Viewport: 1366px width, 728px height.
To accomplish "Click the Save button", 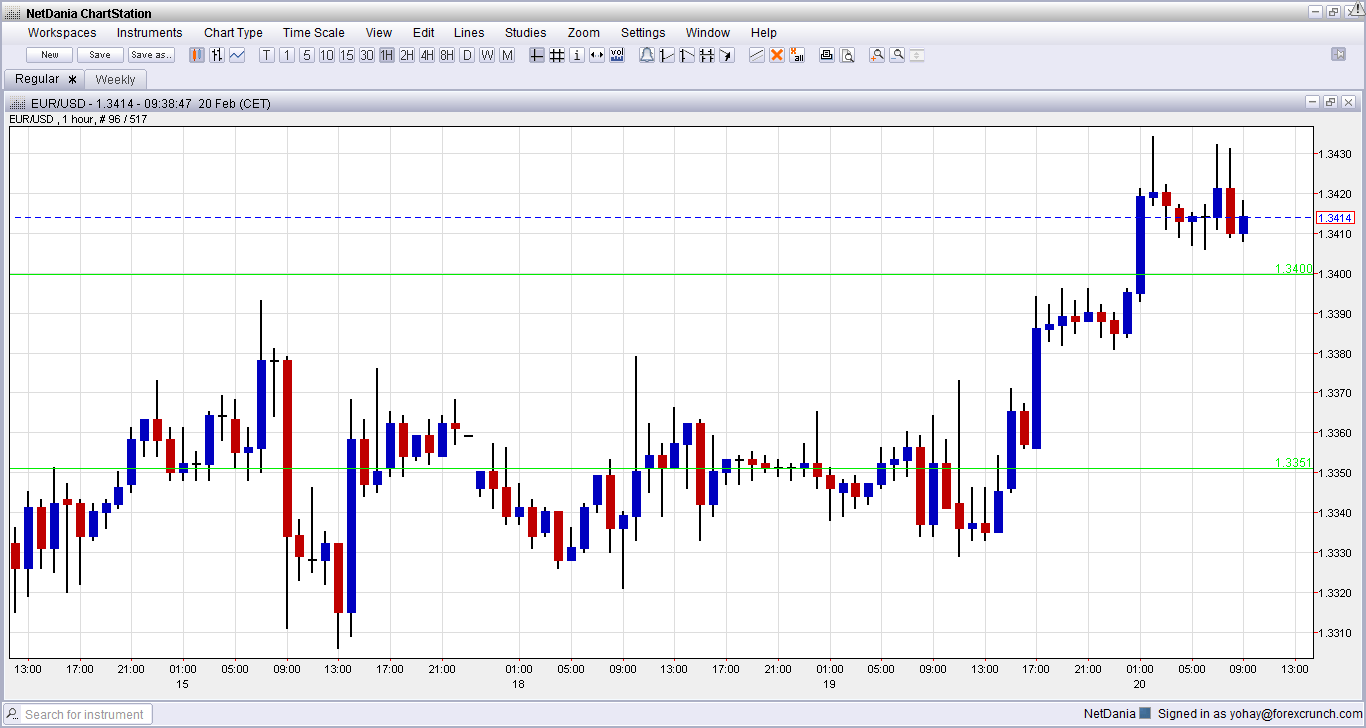I will 100,55.
